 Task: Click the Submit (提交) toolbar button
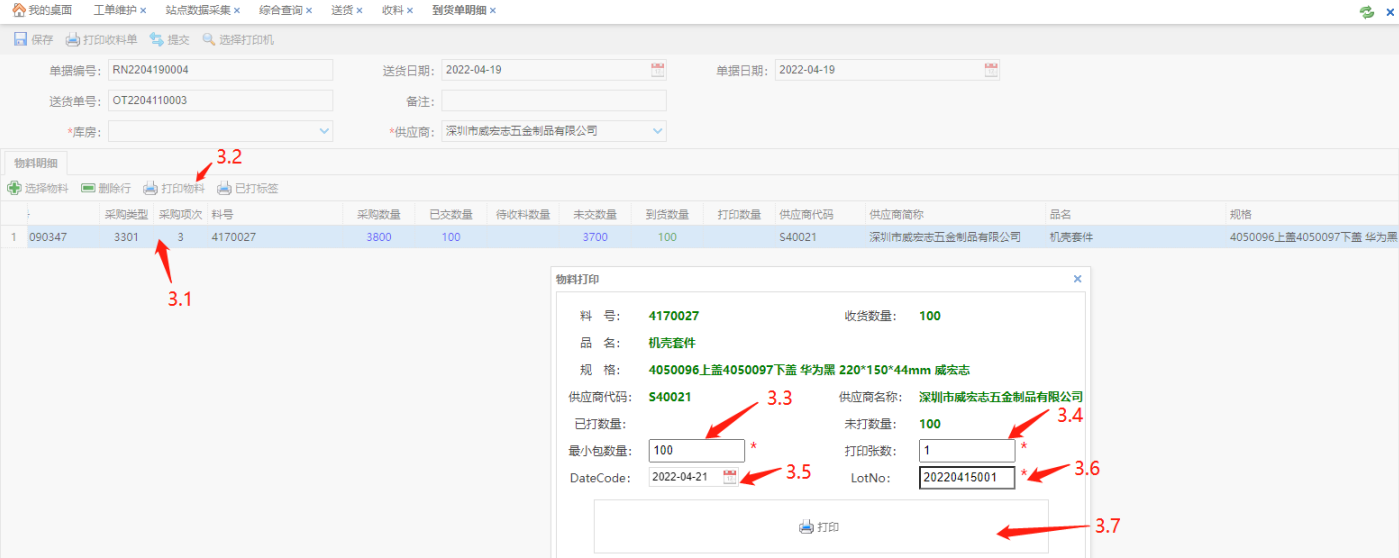click(156, 40)
